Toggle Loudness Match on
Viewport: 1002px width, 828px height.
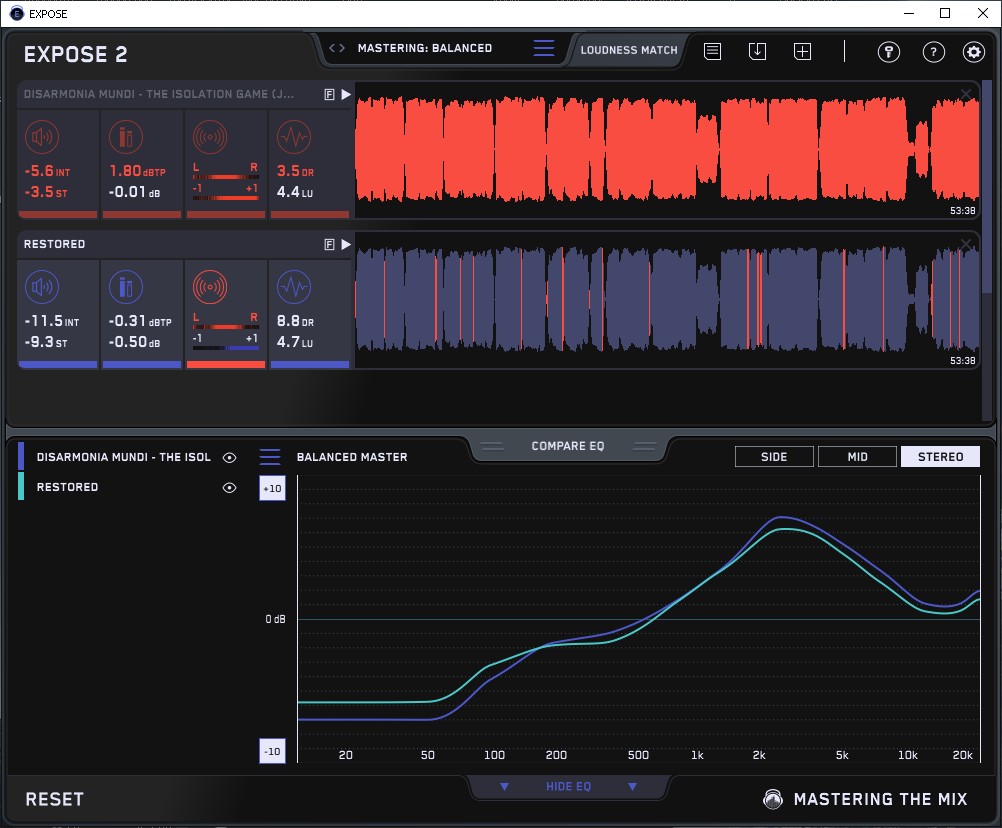pos(628,49)
